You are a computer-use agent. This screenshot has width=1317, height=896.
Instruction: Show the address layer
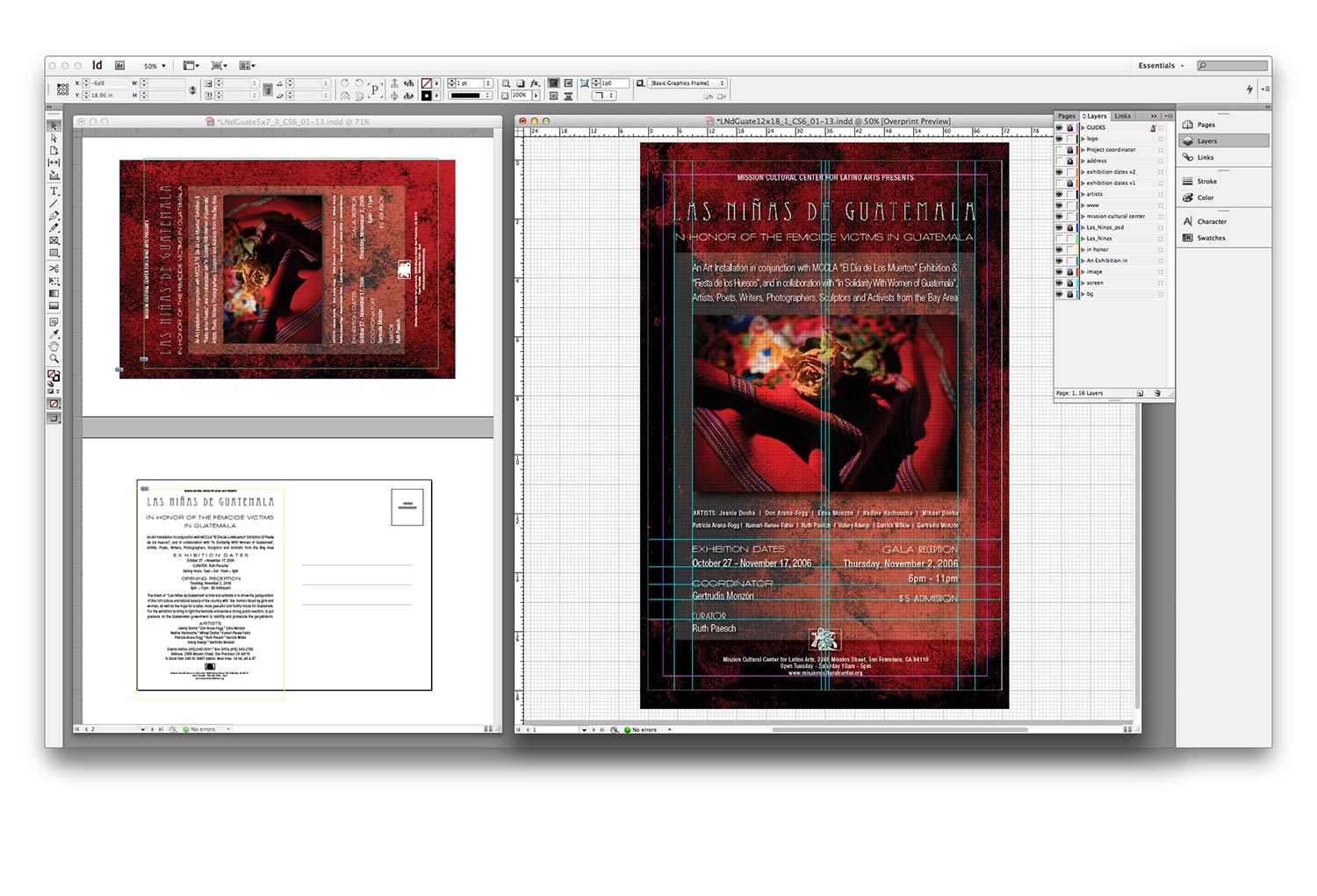tap(1059, 161)
